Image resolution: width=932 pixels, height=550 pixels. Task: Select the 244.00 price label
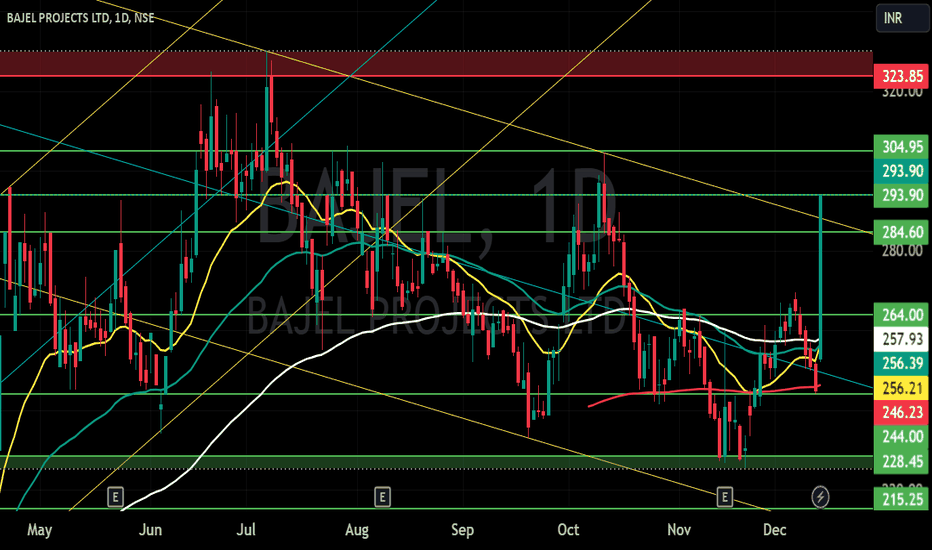(x=901, y=436)
